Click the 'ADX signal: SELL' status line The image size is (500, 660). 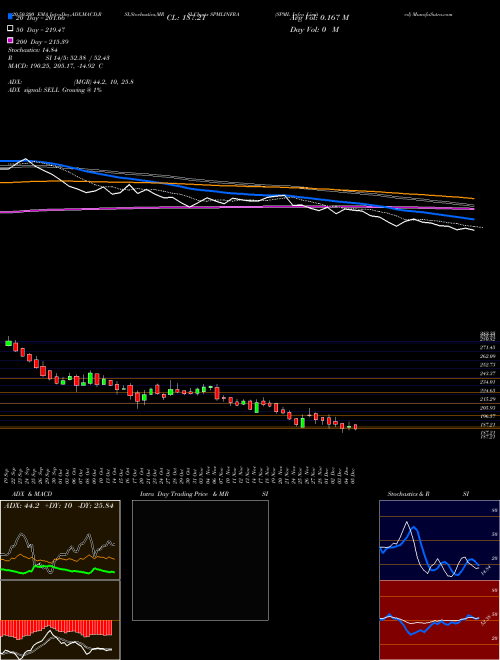tap(55, 90)
